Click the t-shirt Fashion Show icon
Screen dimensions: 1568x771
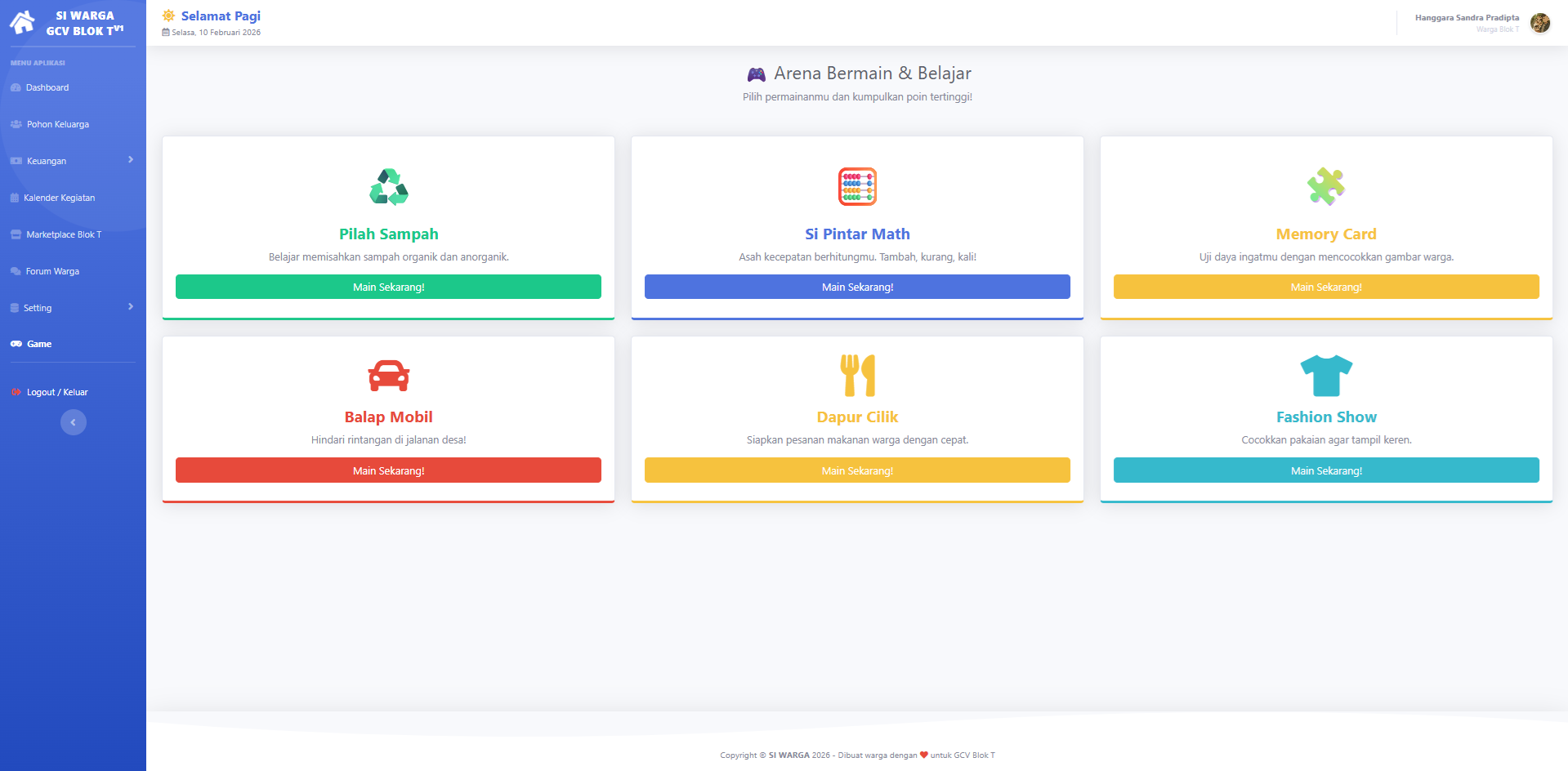[x=1325, y=375]
